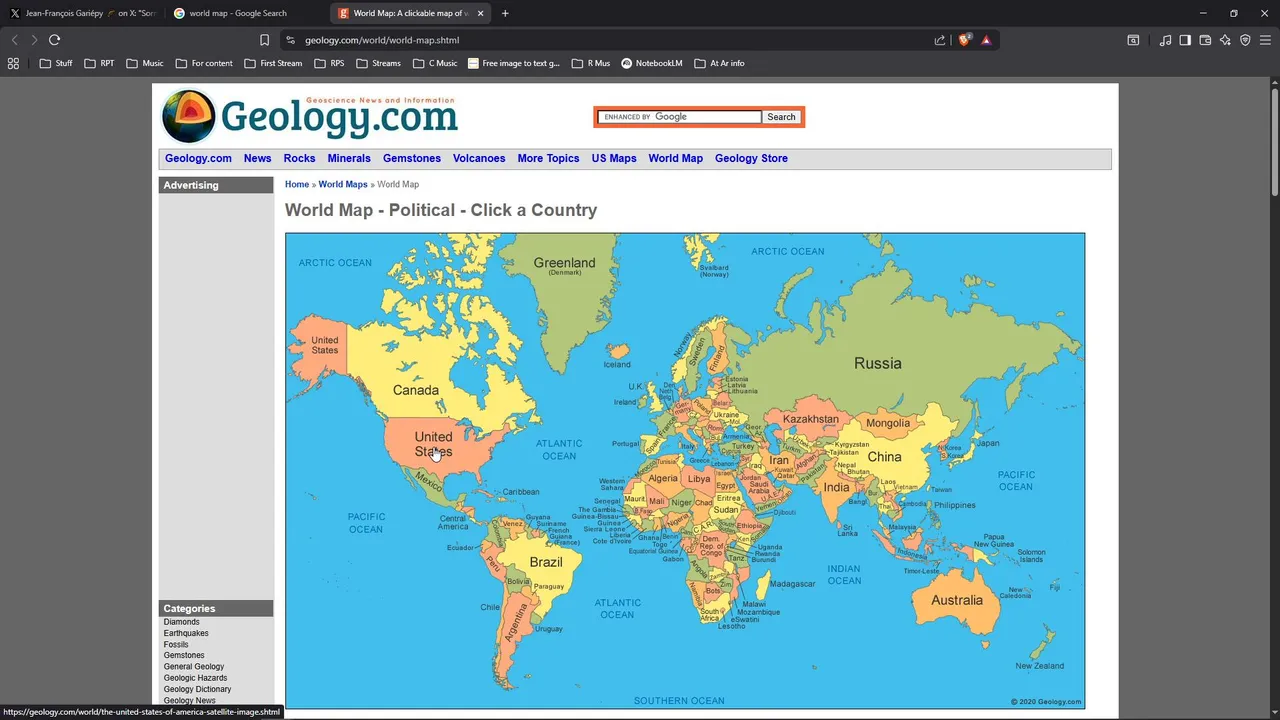Open the Playlist music note icon
Image resolution: width=1280 pixels, height=720 pixels.
click(1165, 40)
